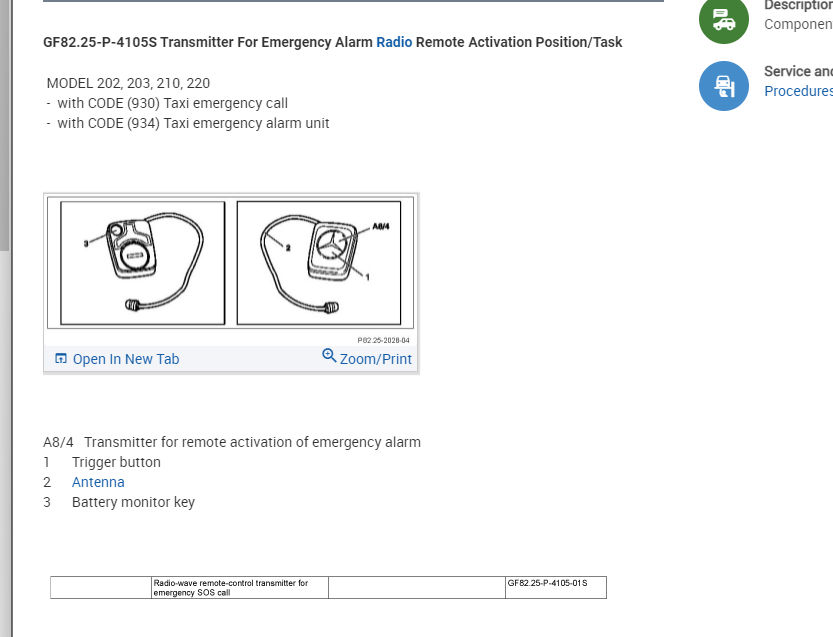Image resolution: width=833 pixels, height=637 pixels.
Task: Open the Procedures link
Action: 798,91
